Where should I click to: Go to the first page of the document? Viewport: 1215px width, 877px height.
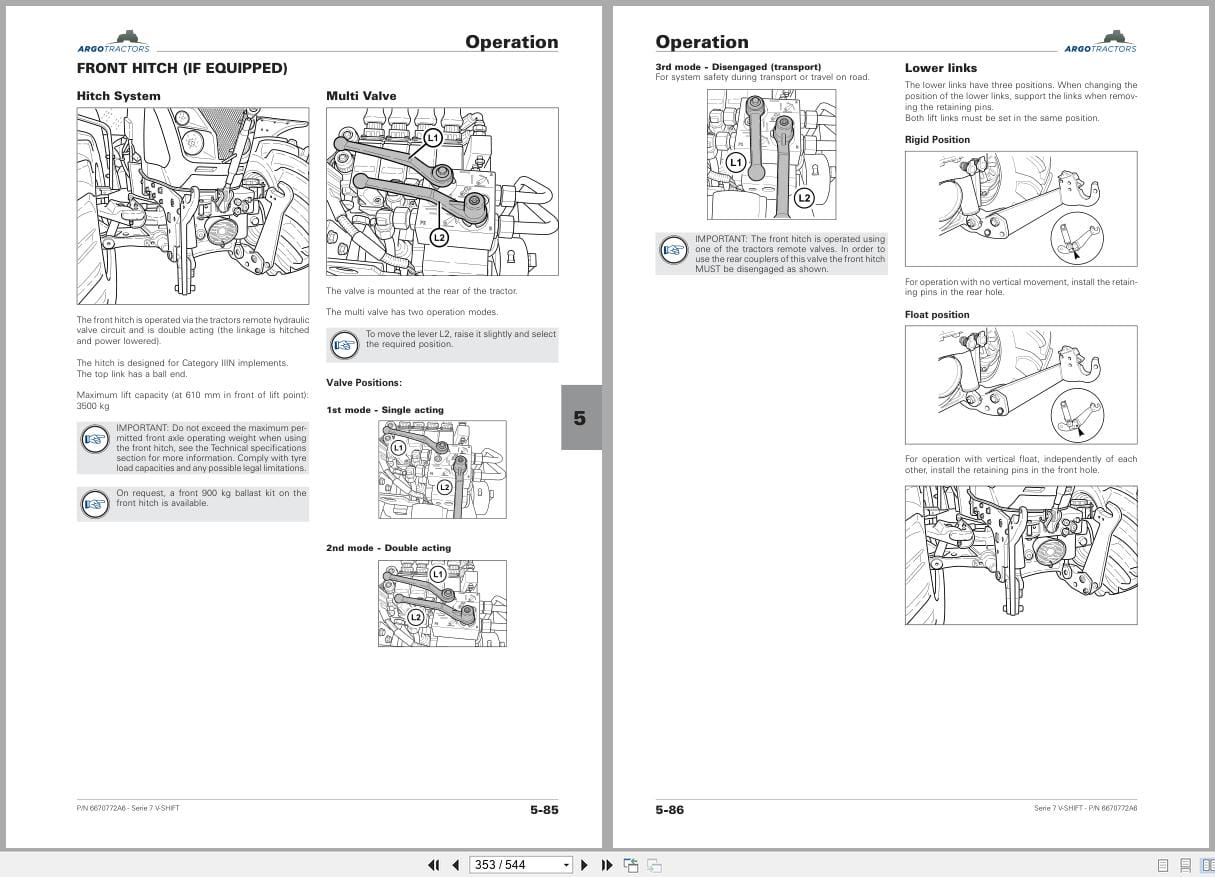tap(434, 864)
